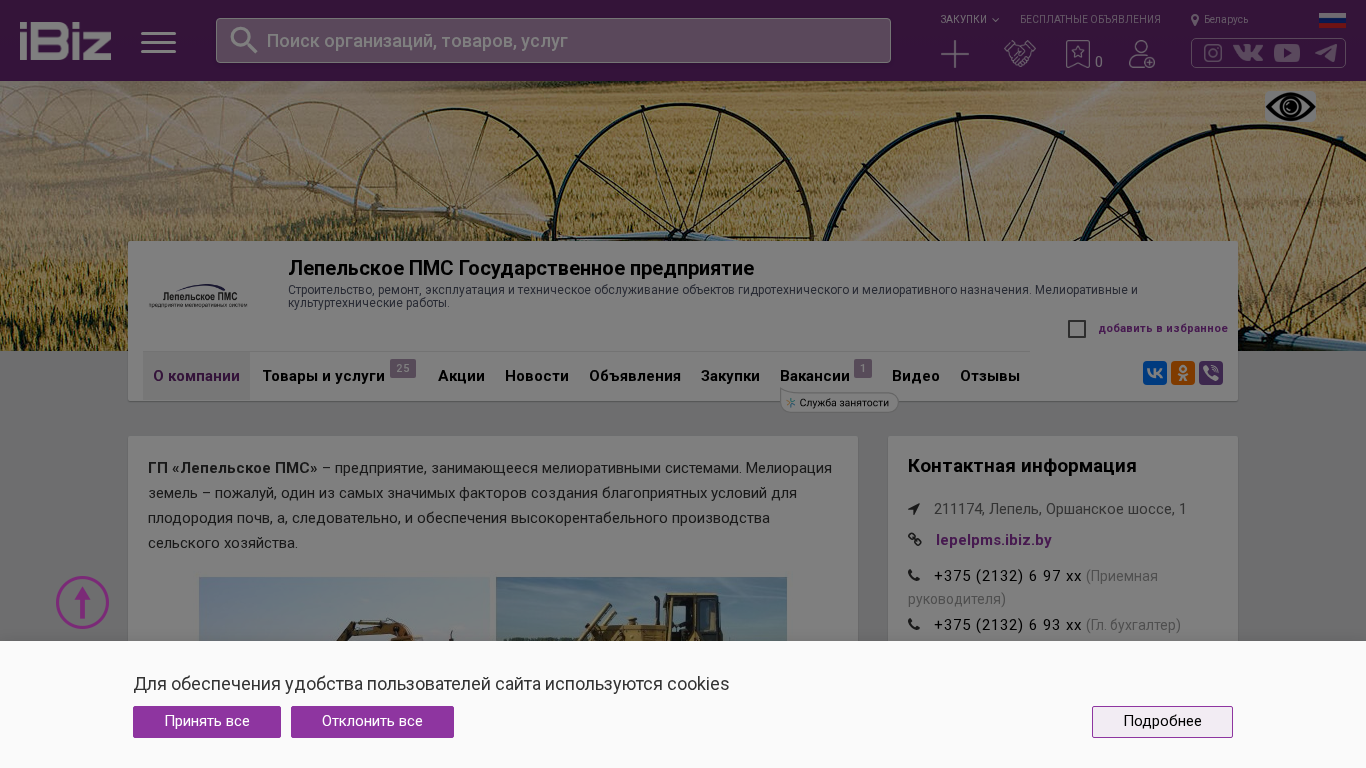Visit the Instagram page
Viewport: 1366px width, 768px height.
click(x=1213, y=53)
